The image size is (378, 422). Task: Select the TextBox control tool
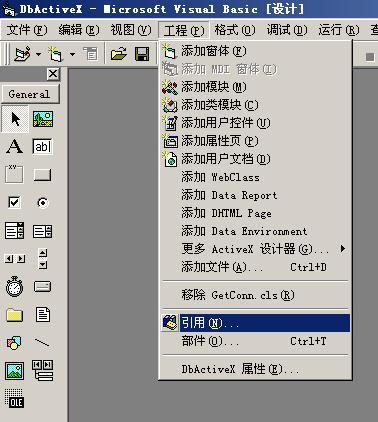coord(43,146)
